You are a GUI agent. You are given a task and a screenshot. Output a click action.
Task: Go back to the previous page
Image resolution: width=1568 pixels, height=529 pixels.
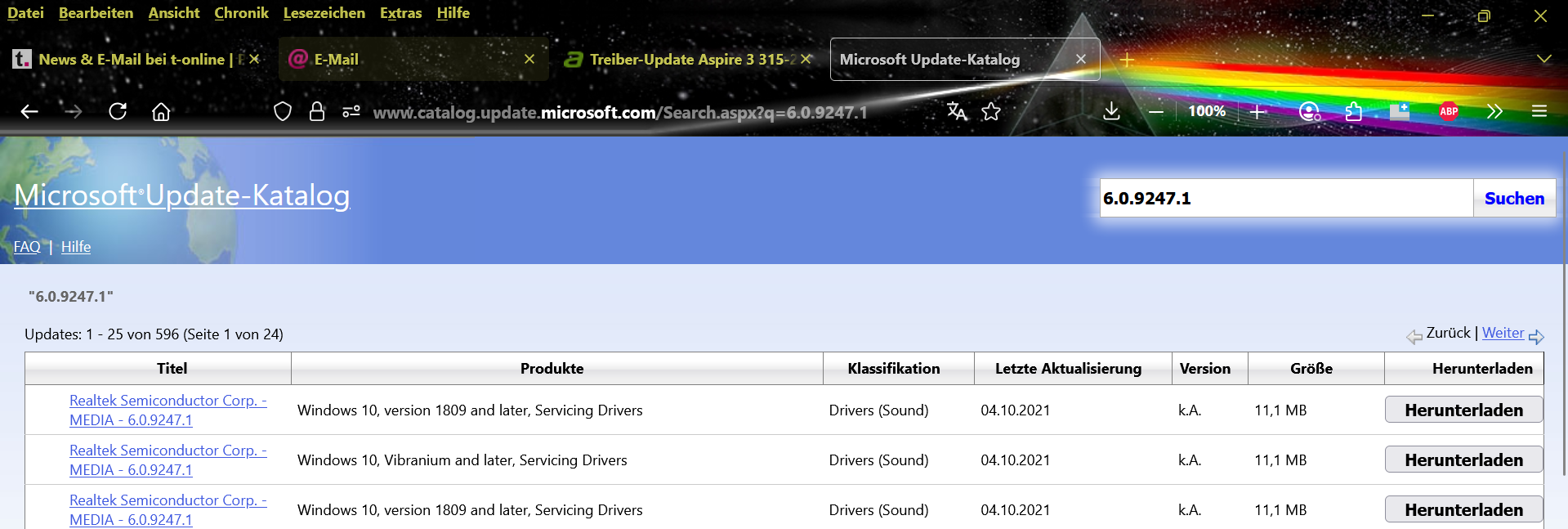click(29, 111)
